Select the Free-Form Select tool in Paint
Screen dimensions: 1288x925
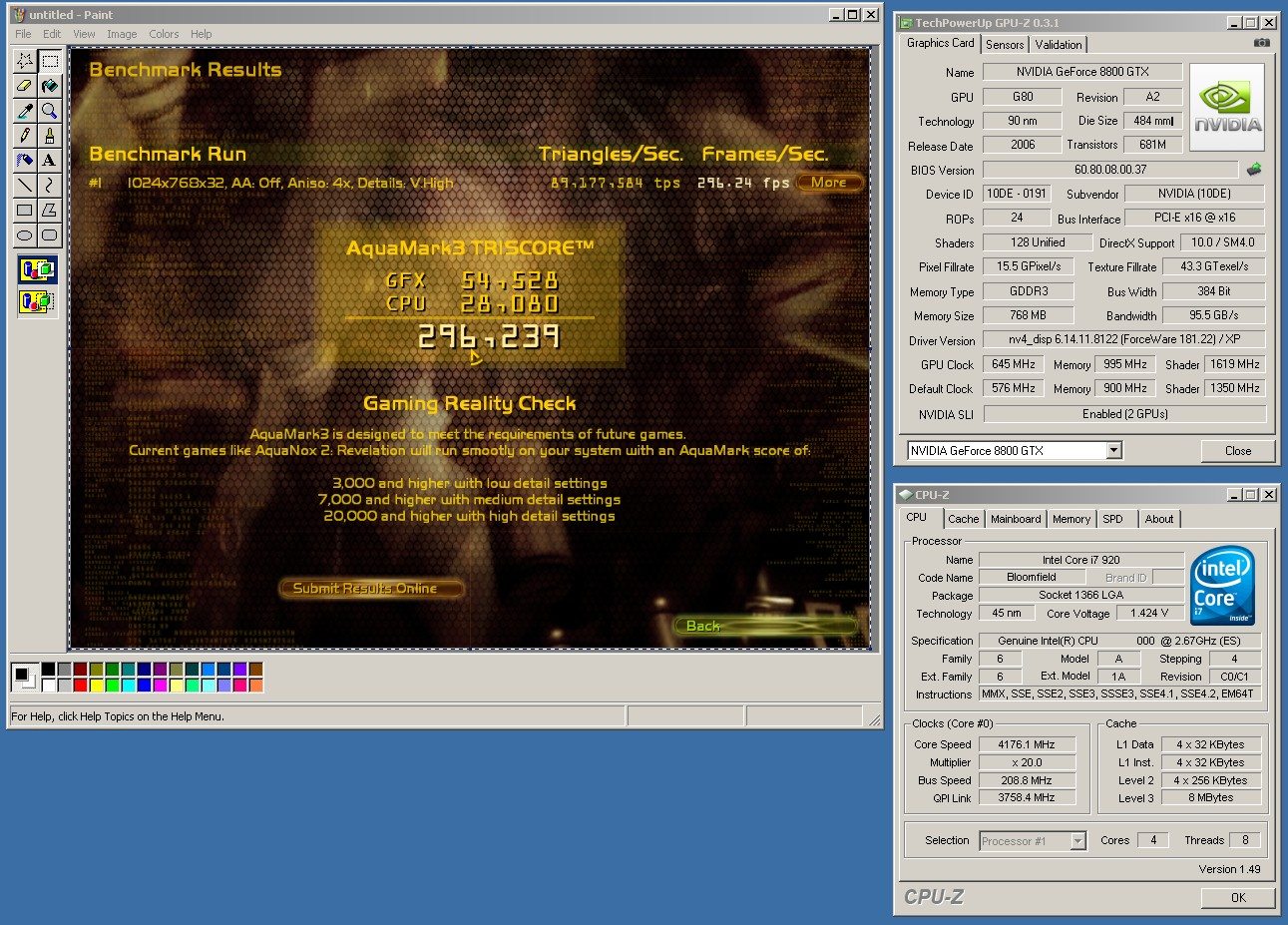tap(25, 61)
